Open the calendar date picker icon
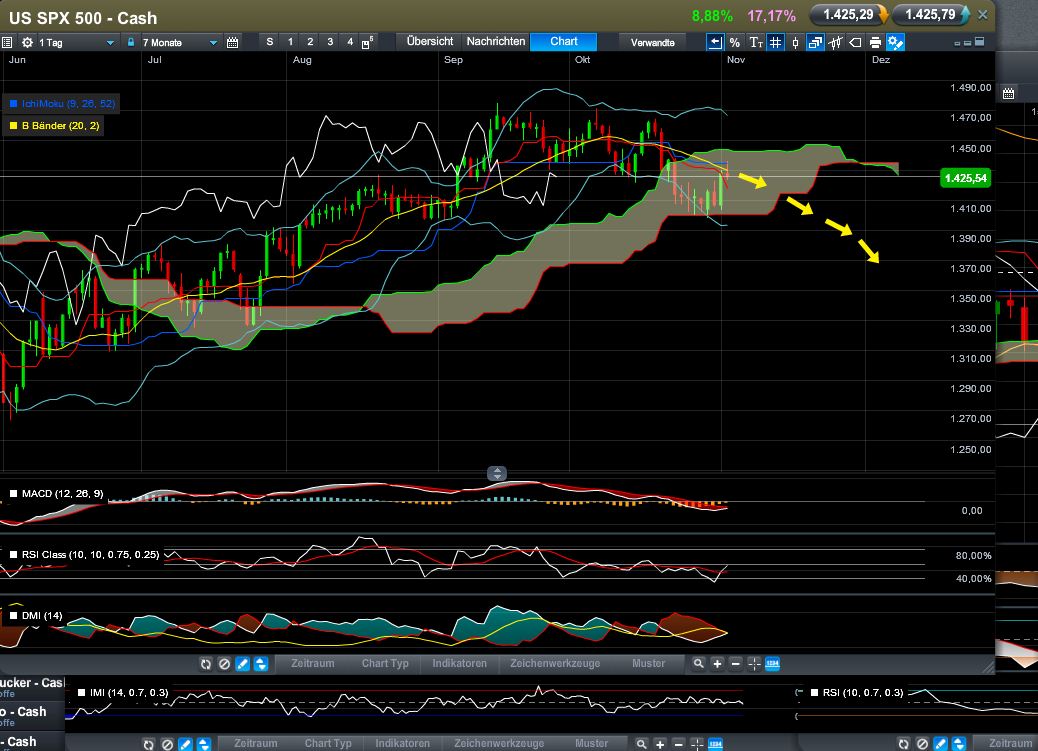 tap(232, 42)
